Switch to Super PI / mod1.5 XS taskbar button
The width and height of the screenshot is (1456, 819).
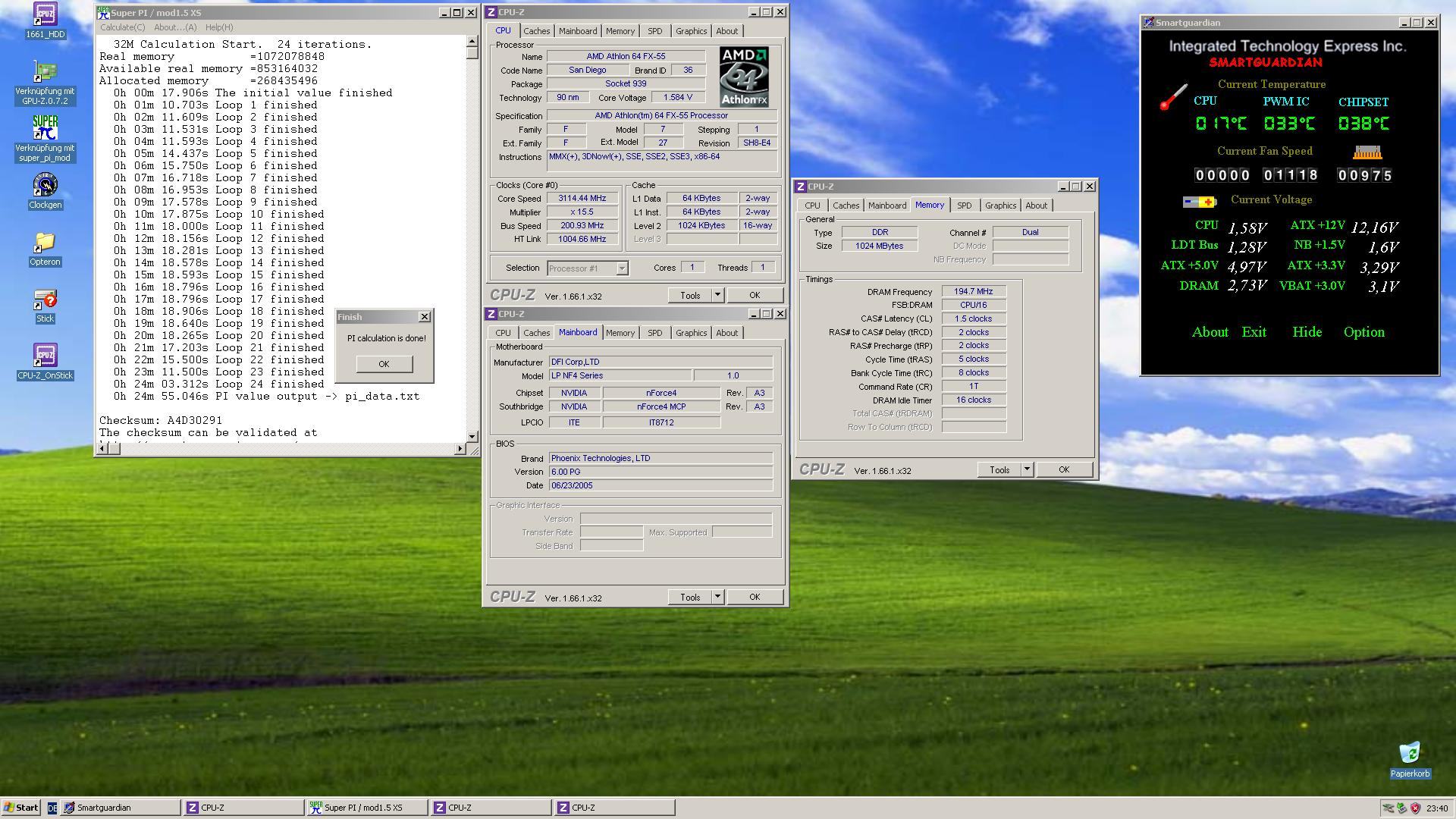pos(366,808)
